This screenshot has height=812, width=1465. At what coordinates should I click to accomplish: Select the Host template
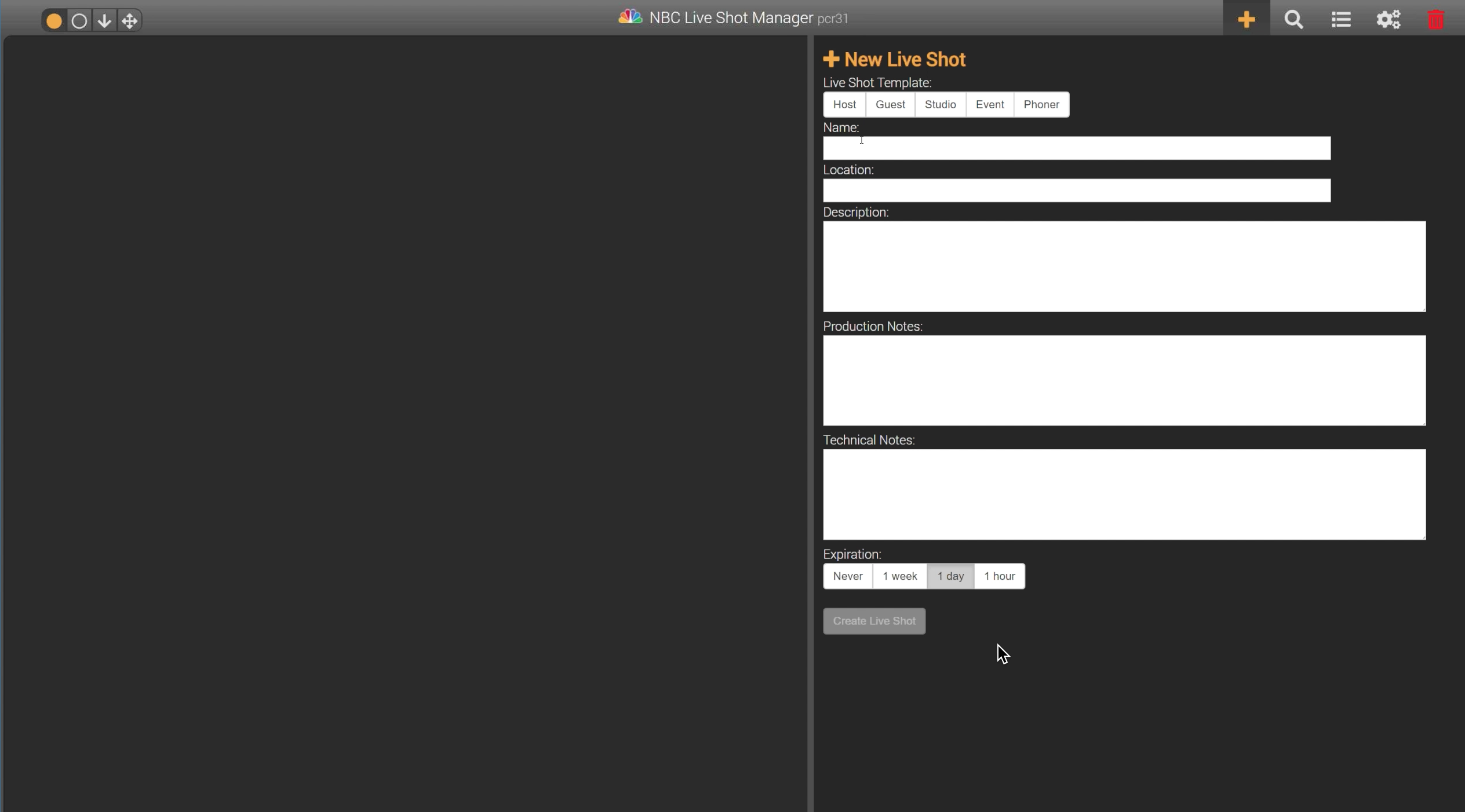tap(844, 104)
